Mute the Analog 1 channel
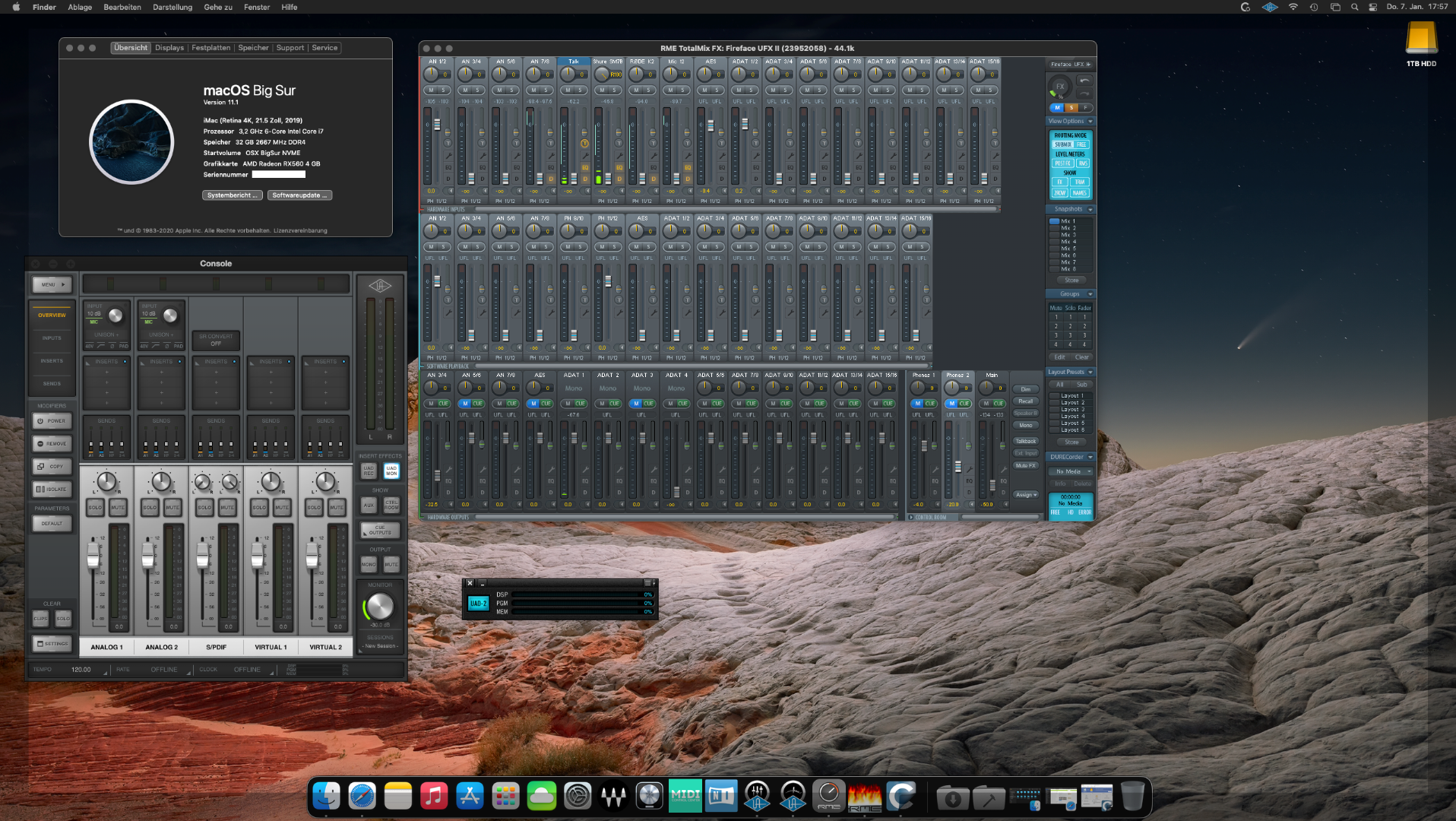 click(118, 507)
